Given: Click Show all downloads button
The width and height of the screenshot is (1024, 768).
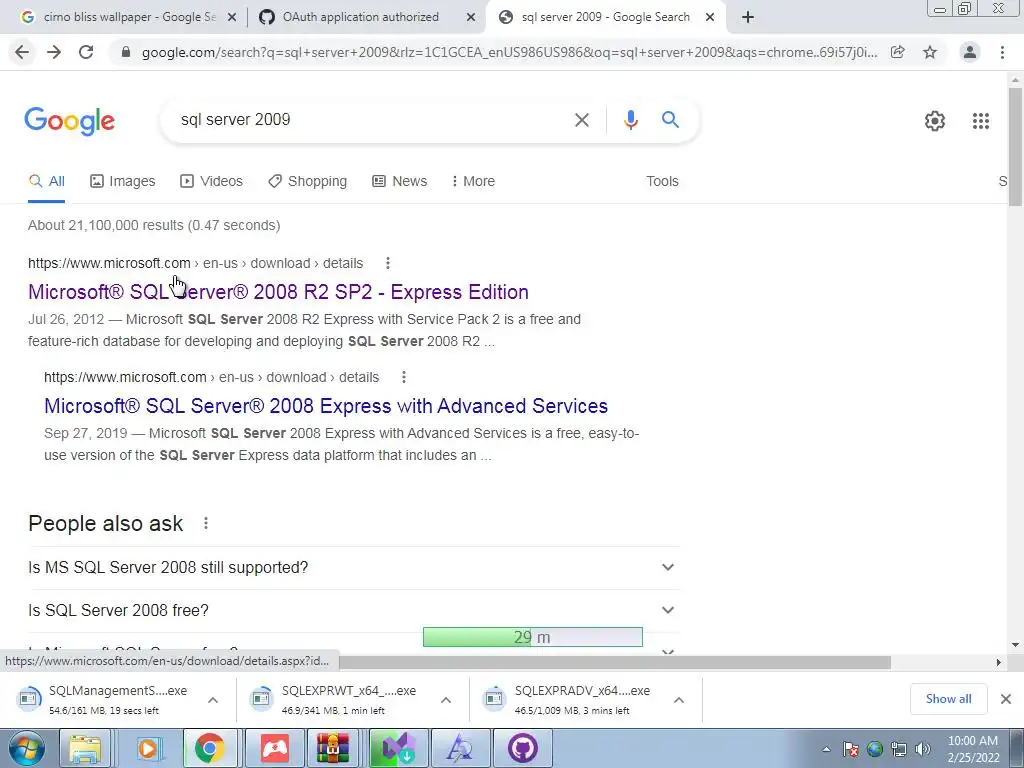Looking at the screenshot, I should [948, 699].
